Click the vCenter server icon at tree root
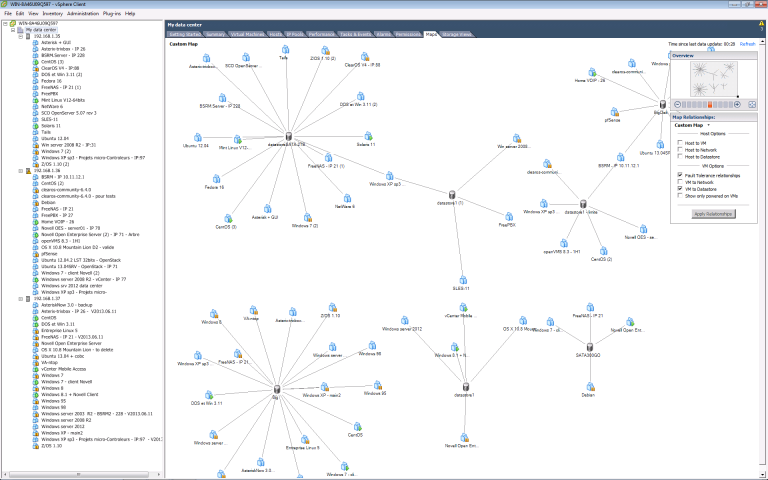The image size is (768, 480). [13, 24]
